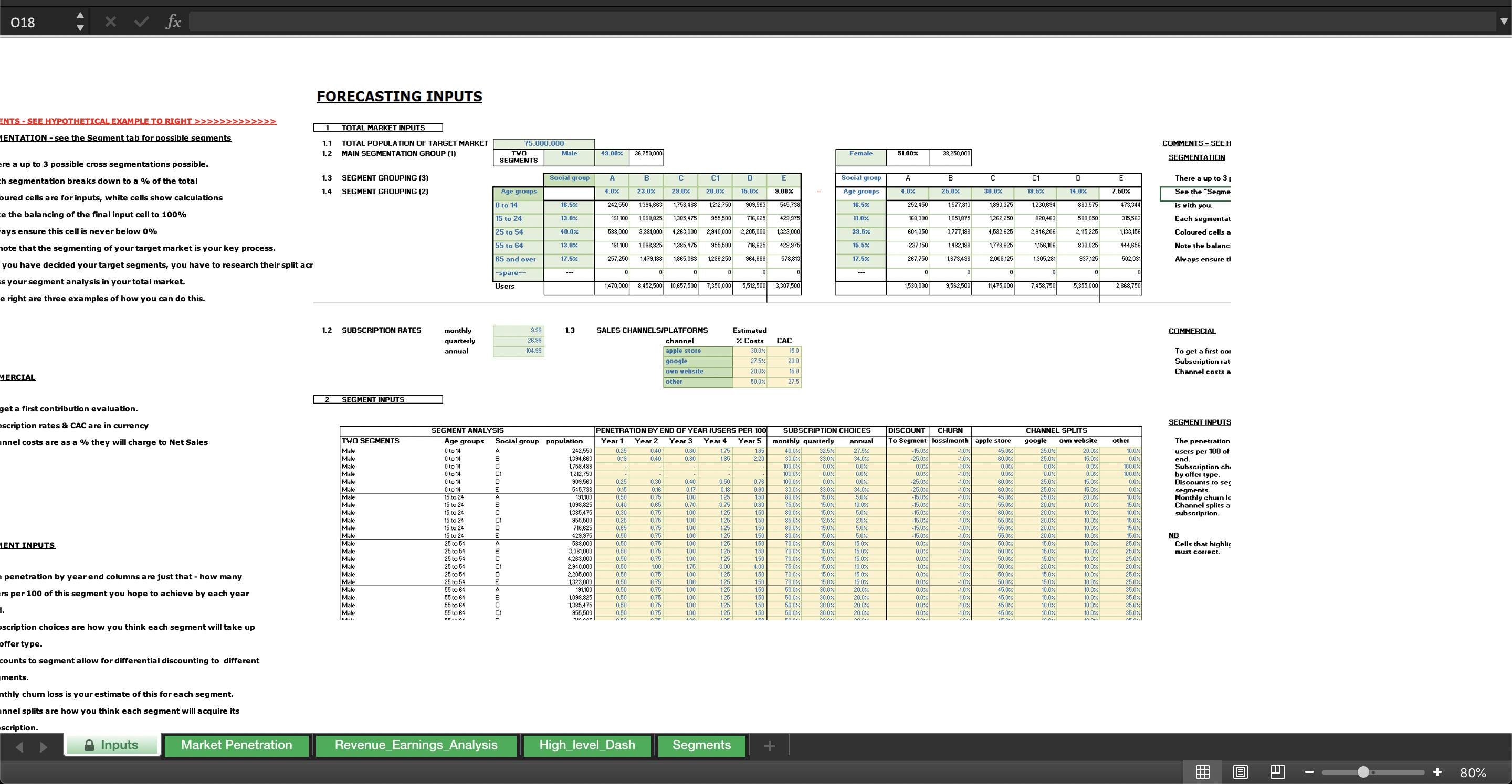Click the CHURN column header
The image size is (1512, 784).
[950, 431]
